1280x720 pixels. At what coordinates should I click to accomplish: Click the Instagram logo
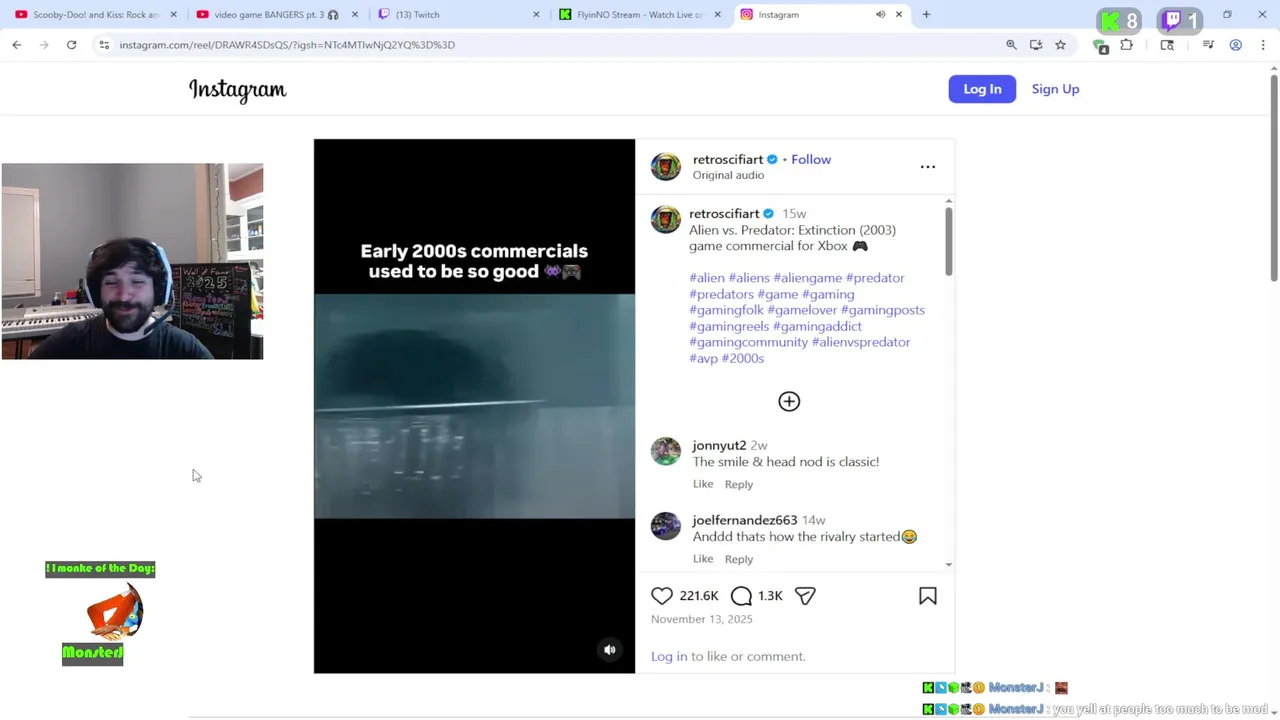tap(237, 90)
